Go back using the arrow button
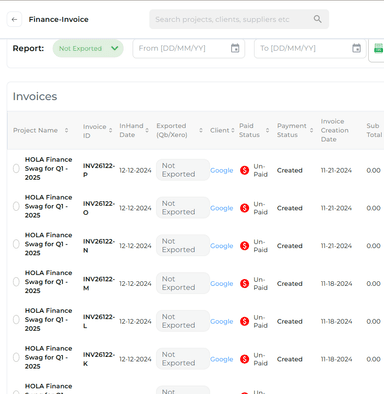This screenshot has width=384, height=394. 14,19
